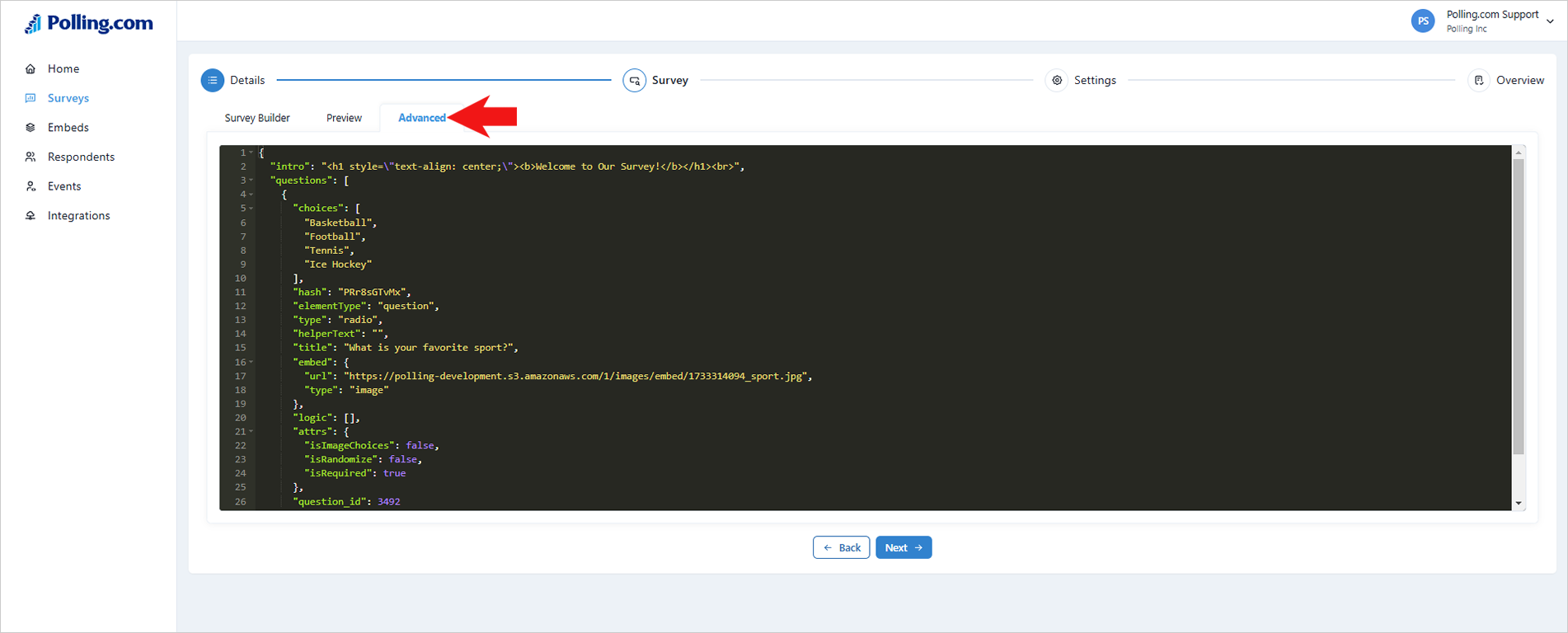
Task: Open Respondents in the sidebar
Action: (81, 157)
